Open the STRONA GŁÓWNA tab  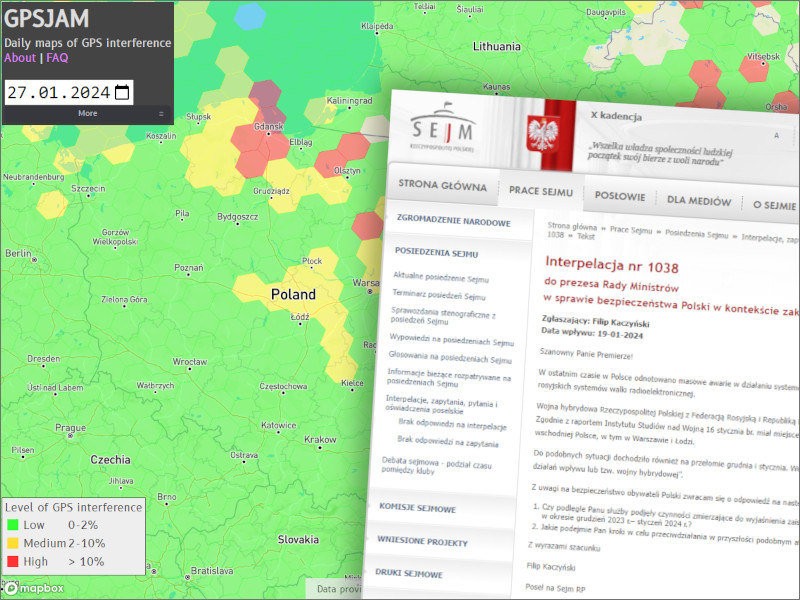pos(442,186)
